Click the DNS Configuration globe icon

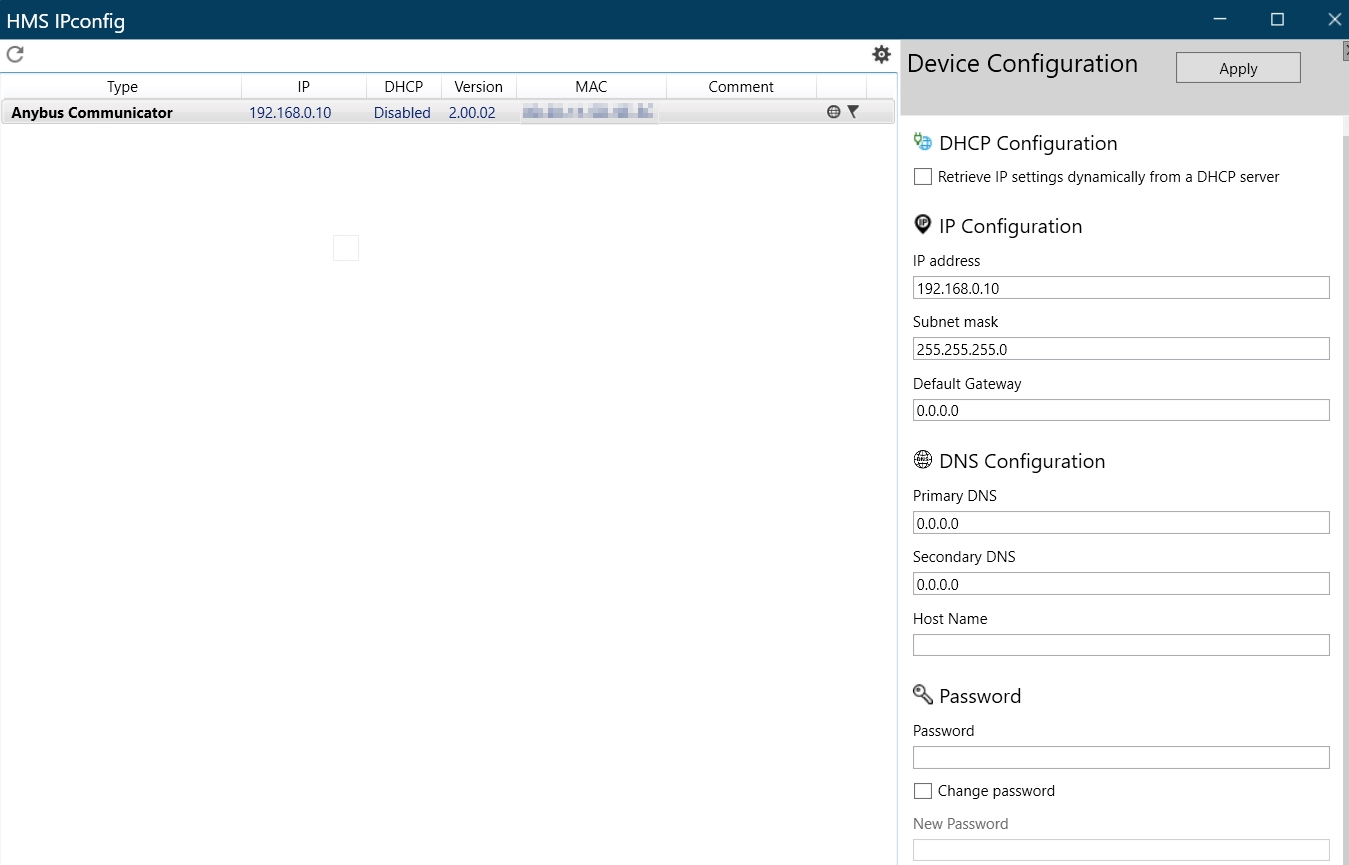(923, 460)
